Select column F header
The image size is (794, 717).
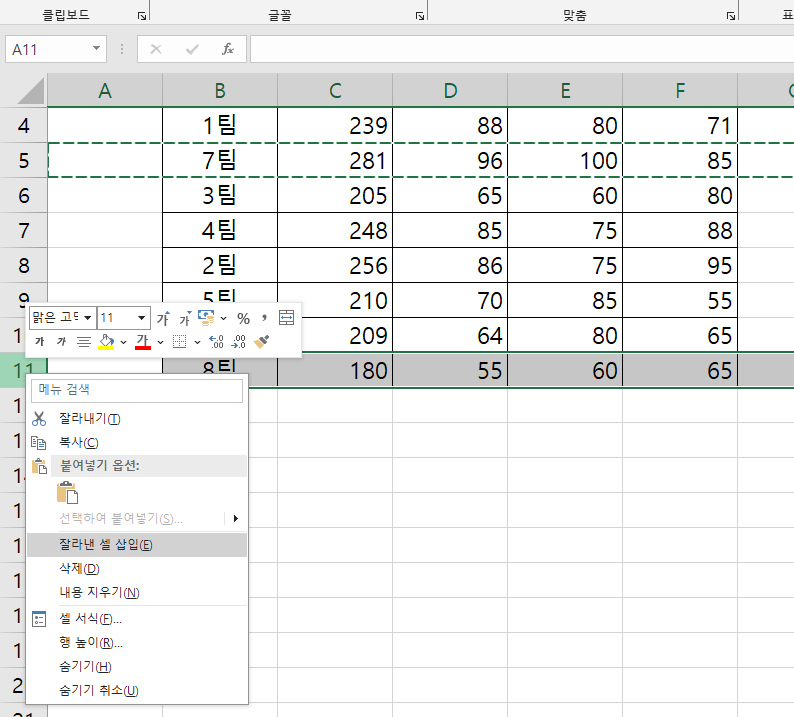[x=680, y=91]
